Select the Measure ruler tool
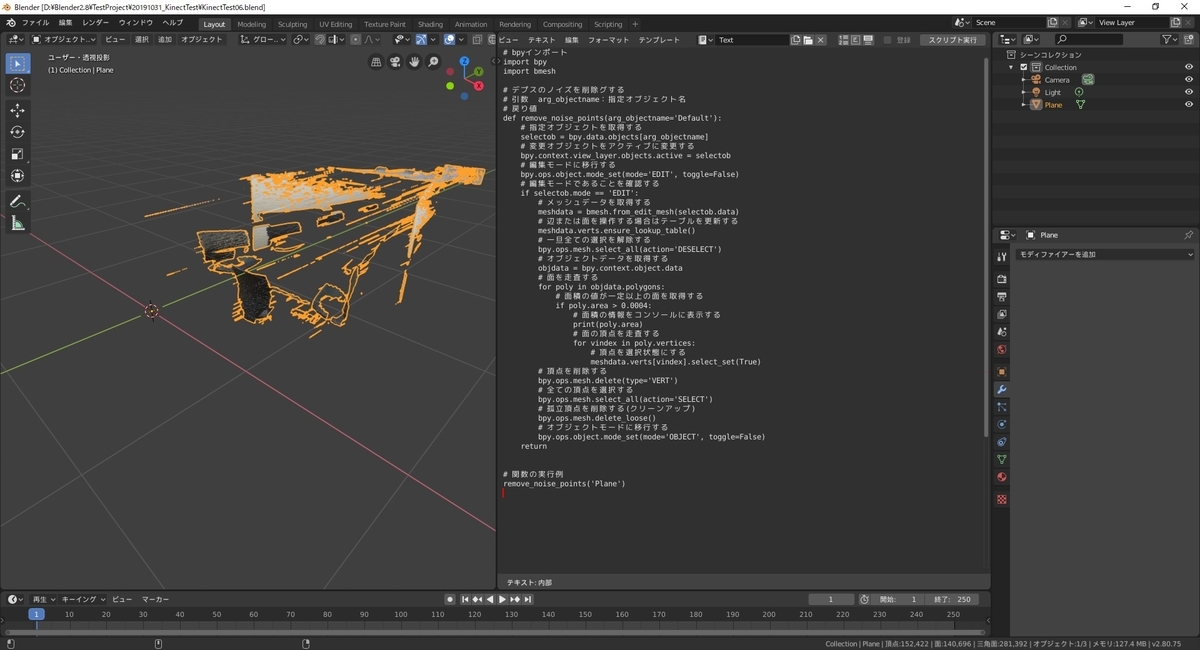The image size is (1200, 650). point(17,223)
